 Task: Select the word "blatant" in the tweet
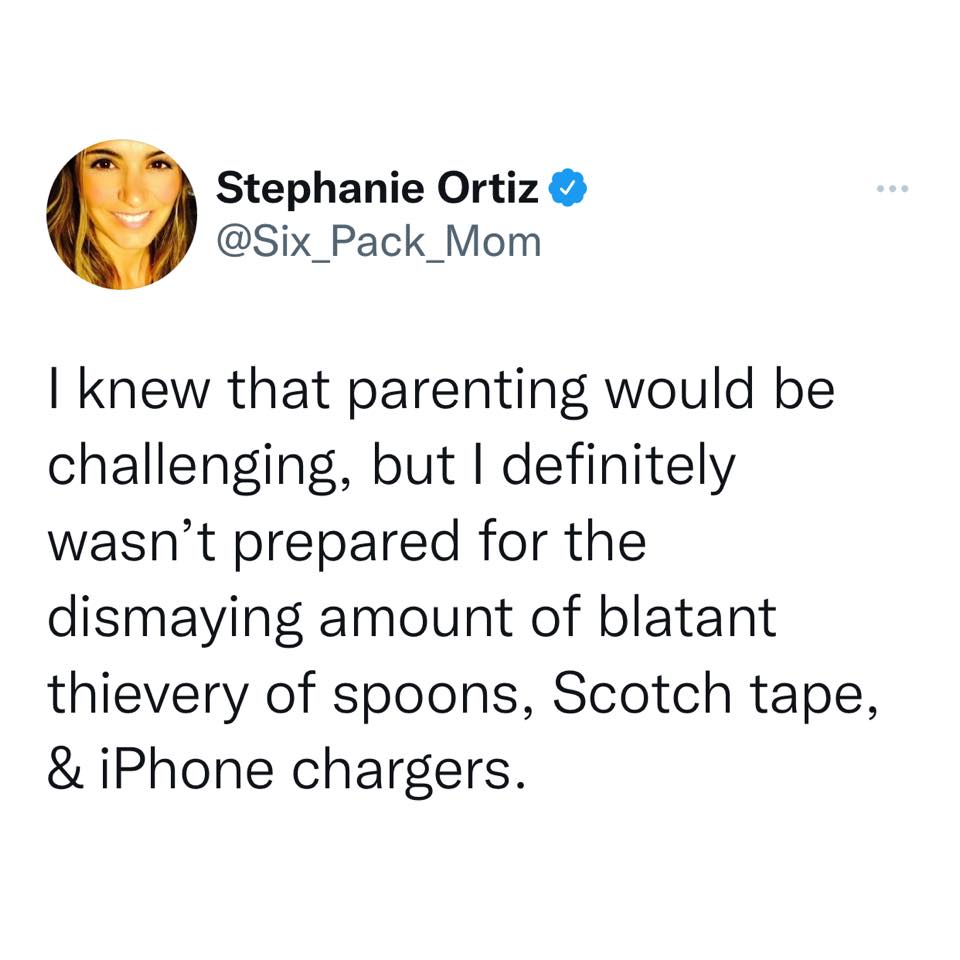click(689, 617)
